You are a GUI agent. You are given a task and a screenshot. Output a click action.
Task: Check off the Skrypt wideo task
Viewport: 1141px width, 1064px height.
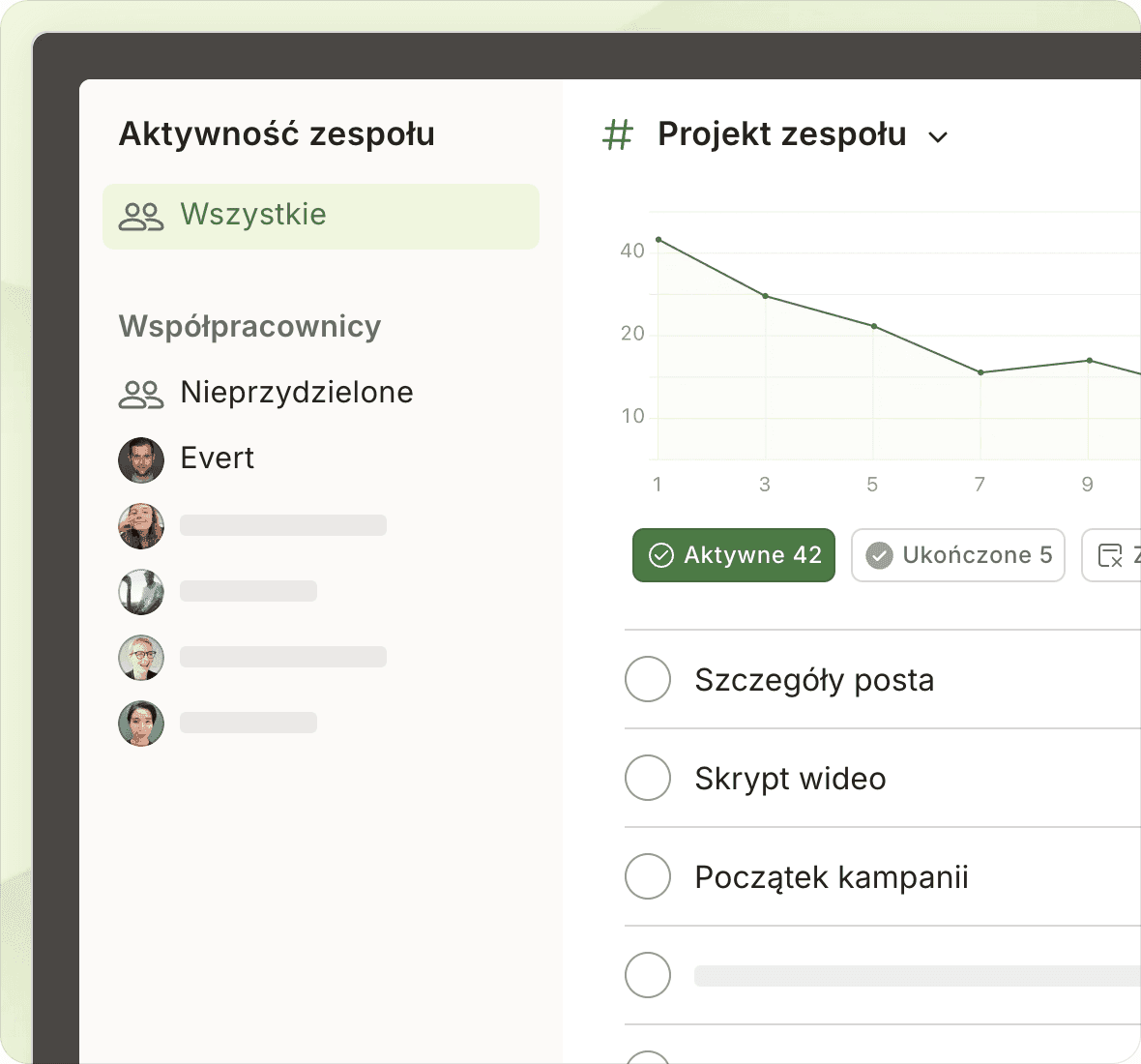pos(648,778)
